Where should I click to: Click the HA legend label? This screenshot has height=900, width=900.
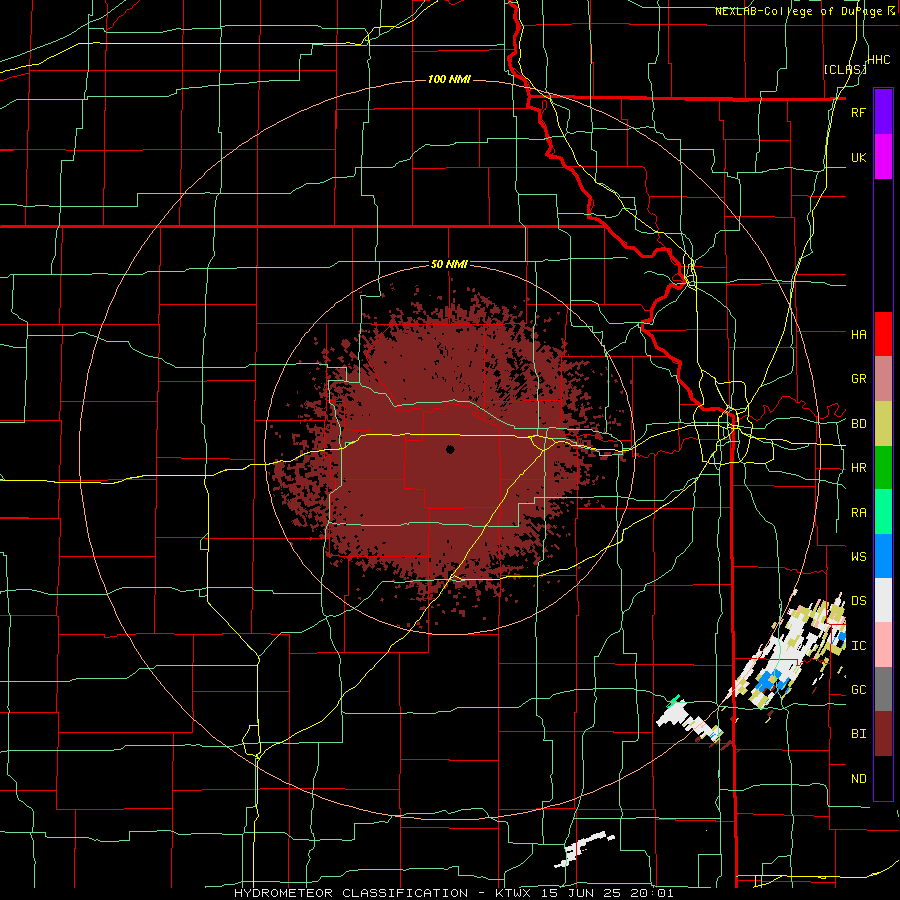[x=858, y=334]
